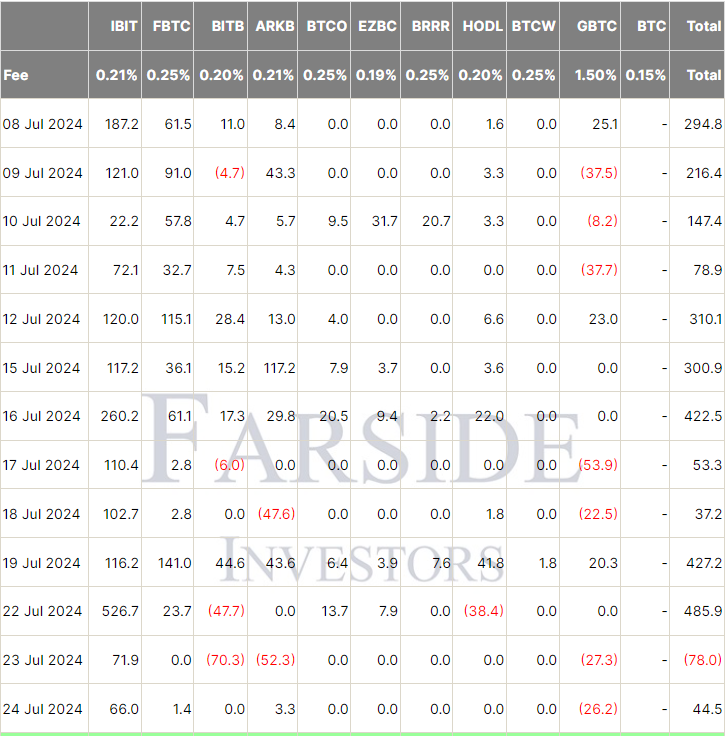725x736 pixels.
Task: Click ARKB outflow (52.3) on 23 Jul
Action: coord(275,660)
